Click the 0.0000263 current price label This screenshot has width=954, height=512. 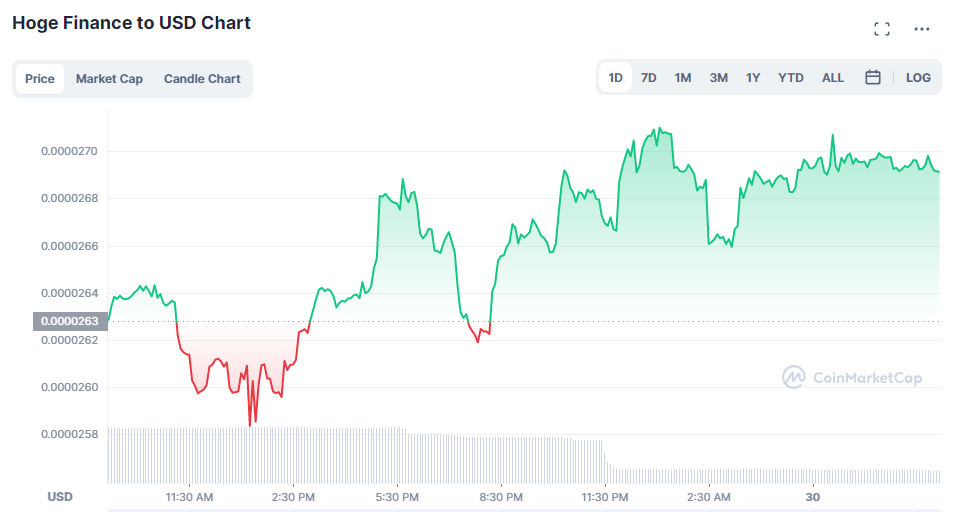pyautogui.click(x=70, y=321)
